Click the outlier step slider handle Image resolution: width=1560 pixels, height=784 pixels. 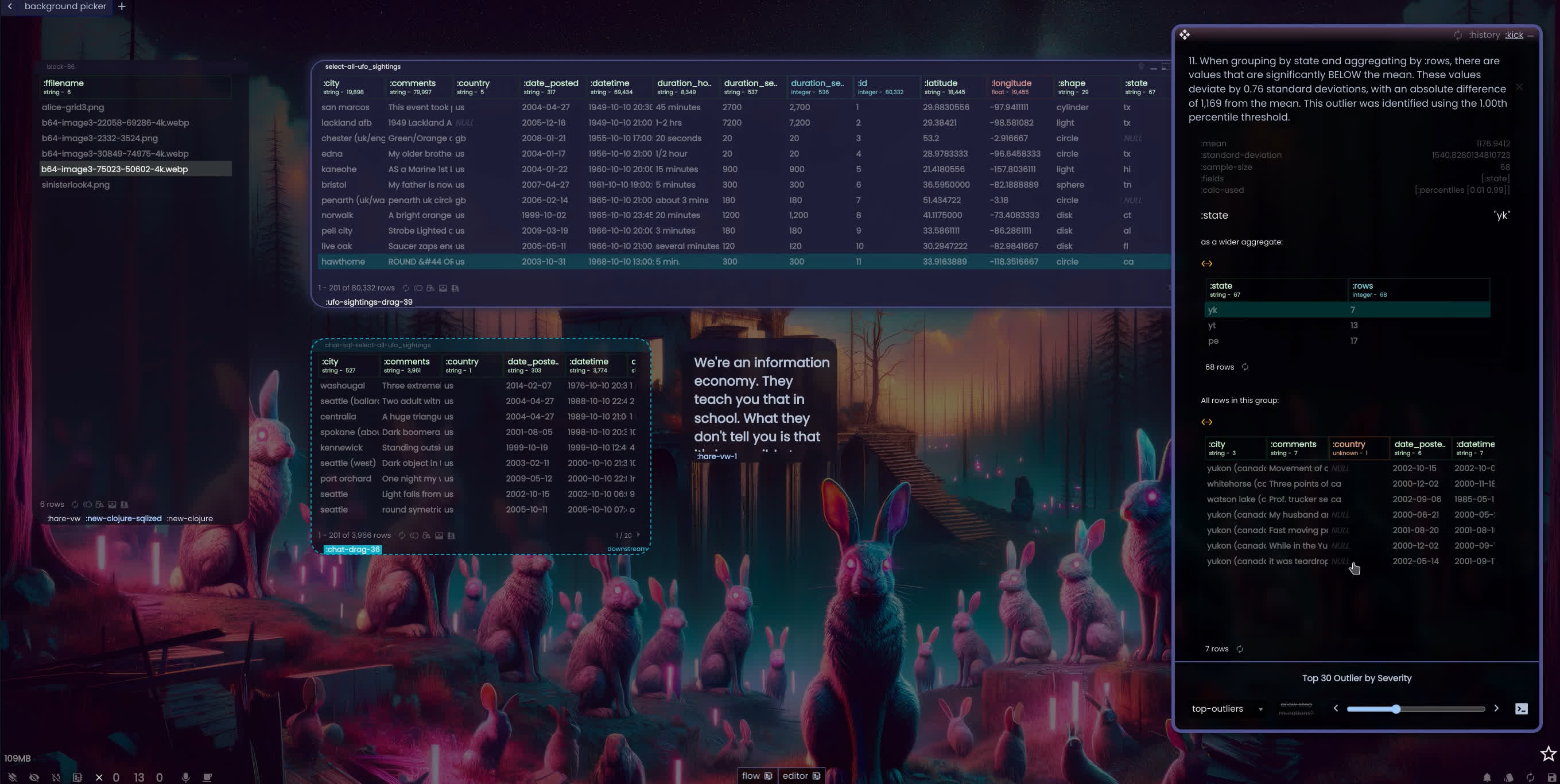click(1396, 709)
